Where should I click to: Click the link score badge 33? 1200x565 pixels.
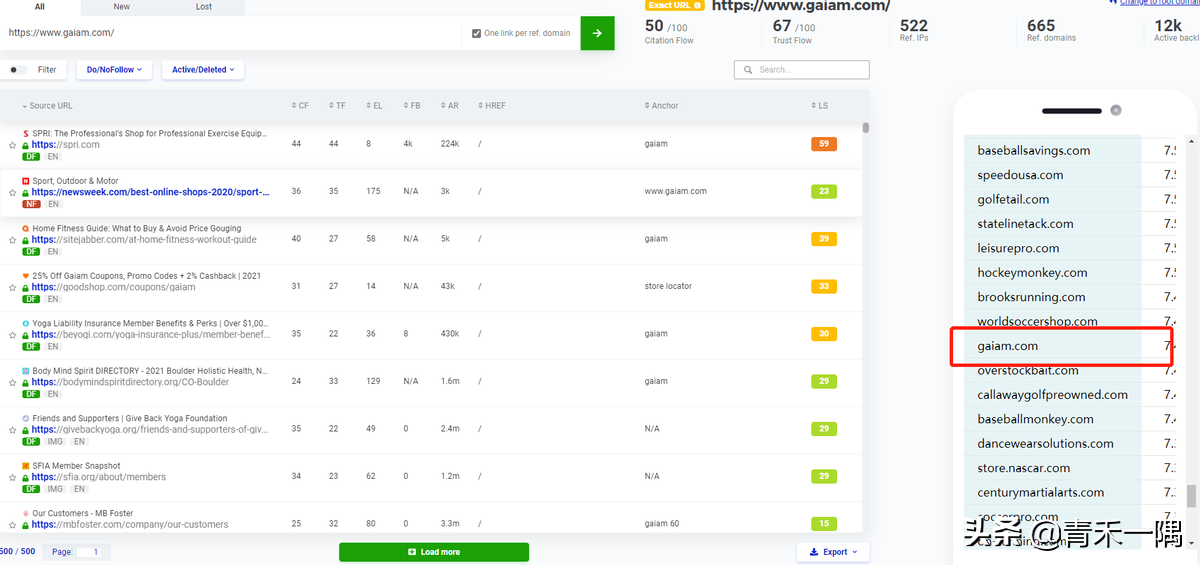pos(823,286)
